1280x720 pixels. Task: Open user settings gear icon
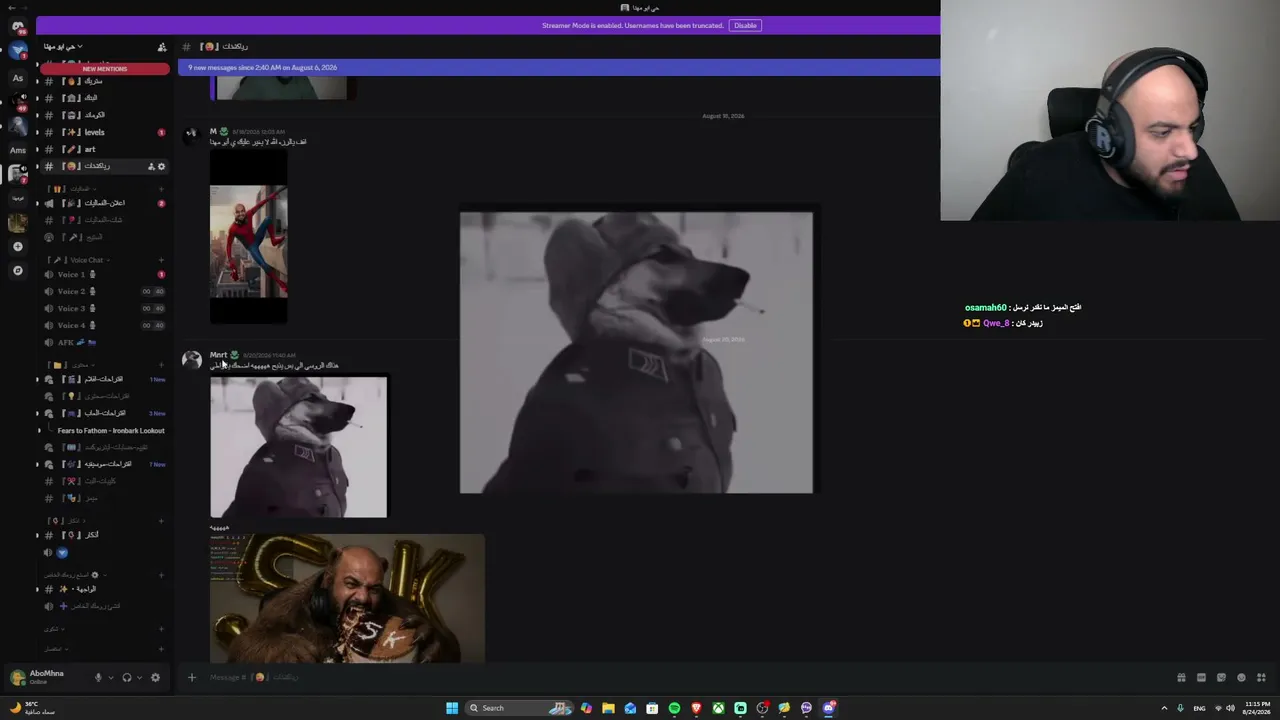pyautogui.click(x=155, y=678)
